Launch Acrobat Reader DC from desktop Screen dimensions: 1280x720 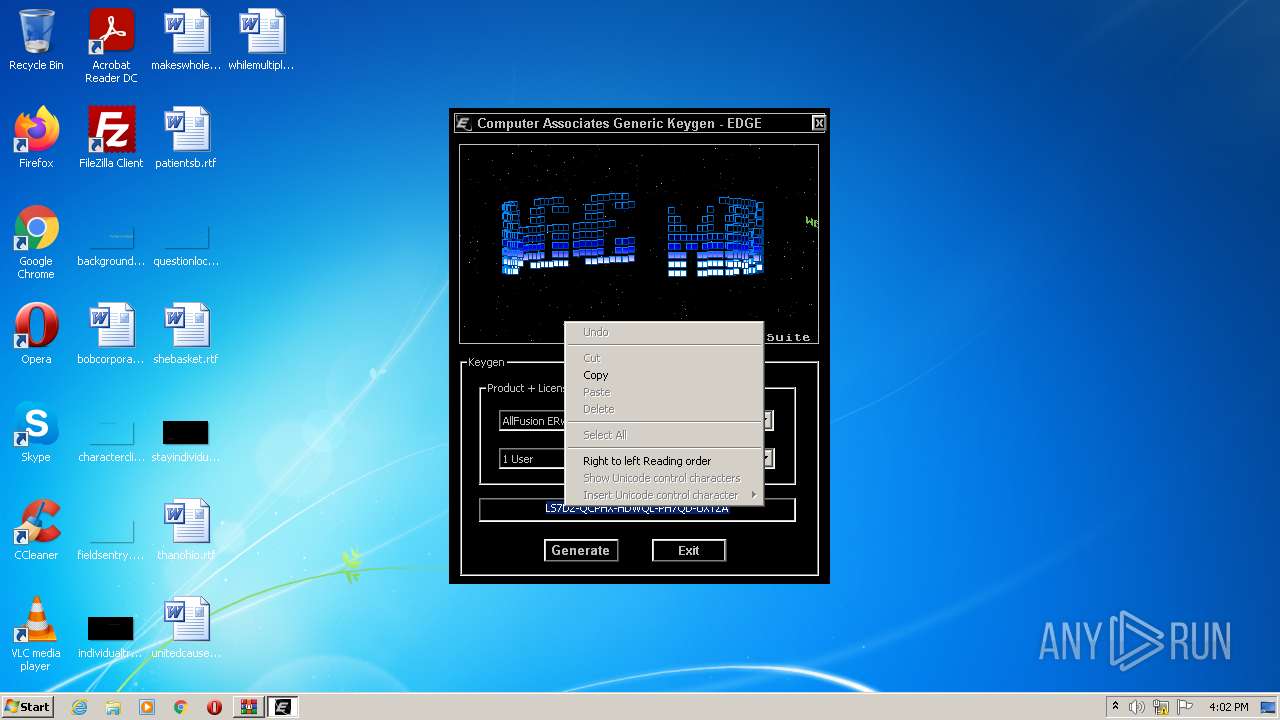pyautogui.click(x=111, y=46)
